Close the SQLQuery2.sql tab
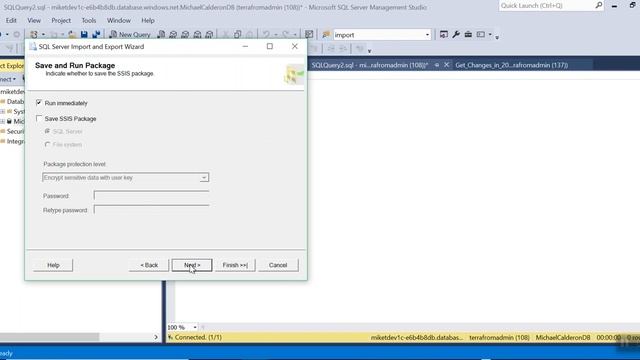The width and height of the screenshot is (640, 360). [x=447, y=65]
